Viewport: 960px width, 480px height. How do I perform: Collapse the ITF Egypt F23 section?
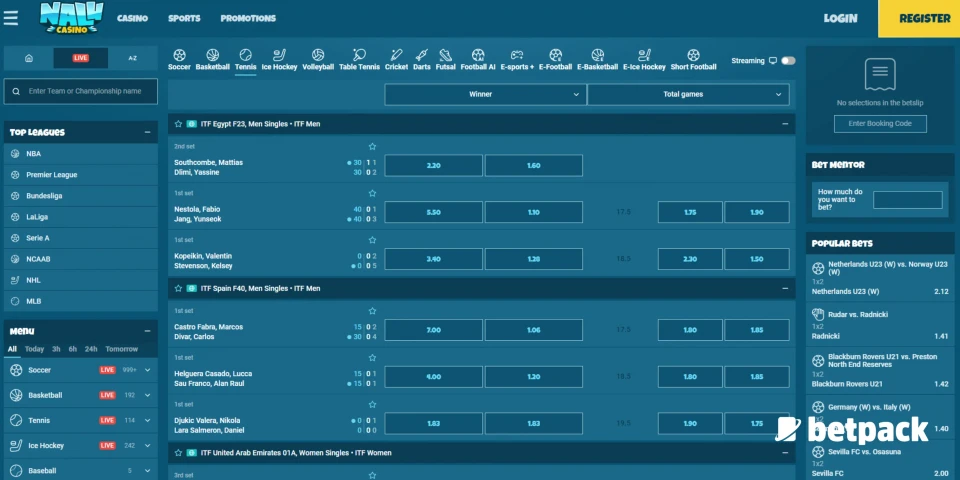point(785,124)
